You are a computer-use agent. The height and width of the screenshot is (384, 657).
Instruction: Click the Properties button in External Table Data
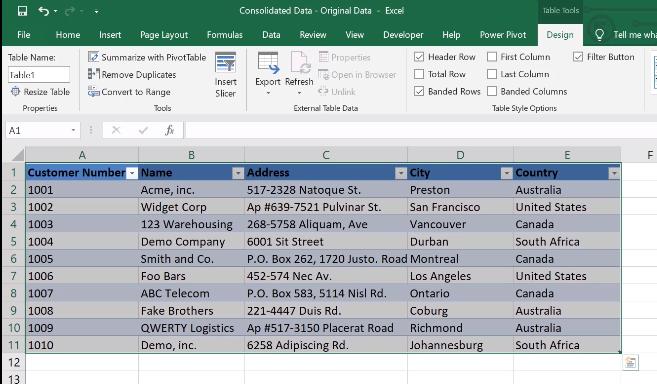coord(344,57)
